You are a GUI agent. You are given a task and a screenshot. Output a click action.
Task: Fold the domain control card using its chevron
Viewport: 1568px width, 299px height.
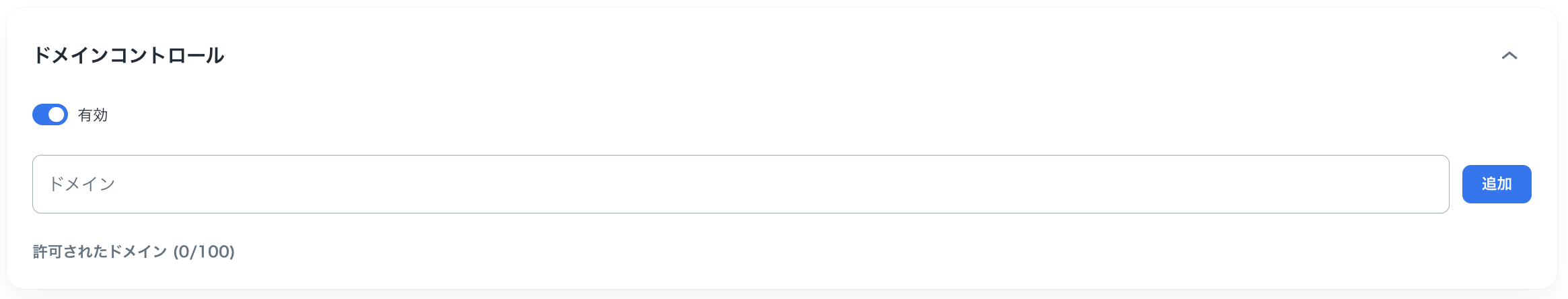click(x=1509, y=56)
